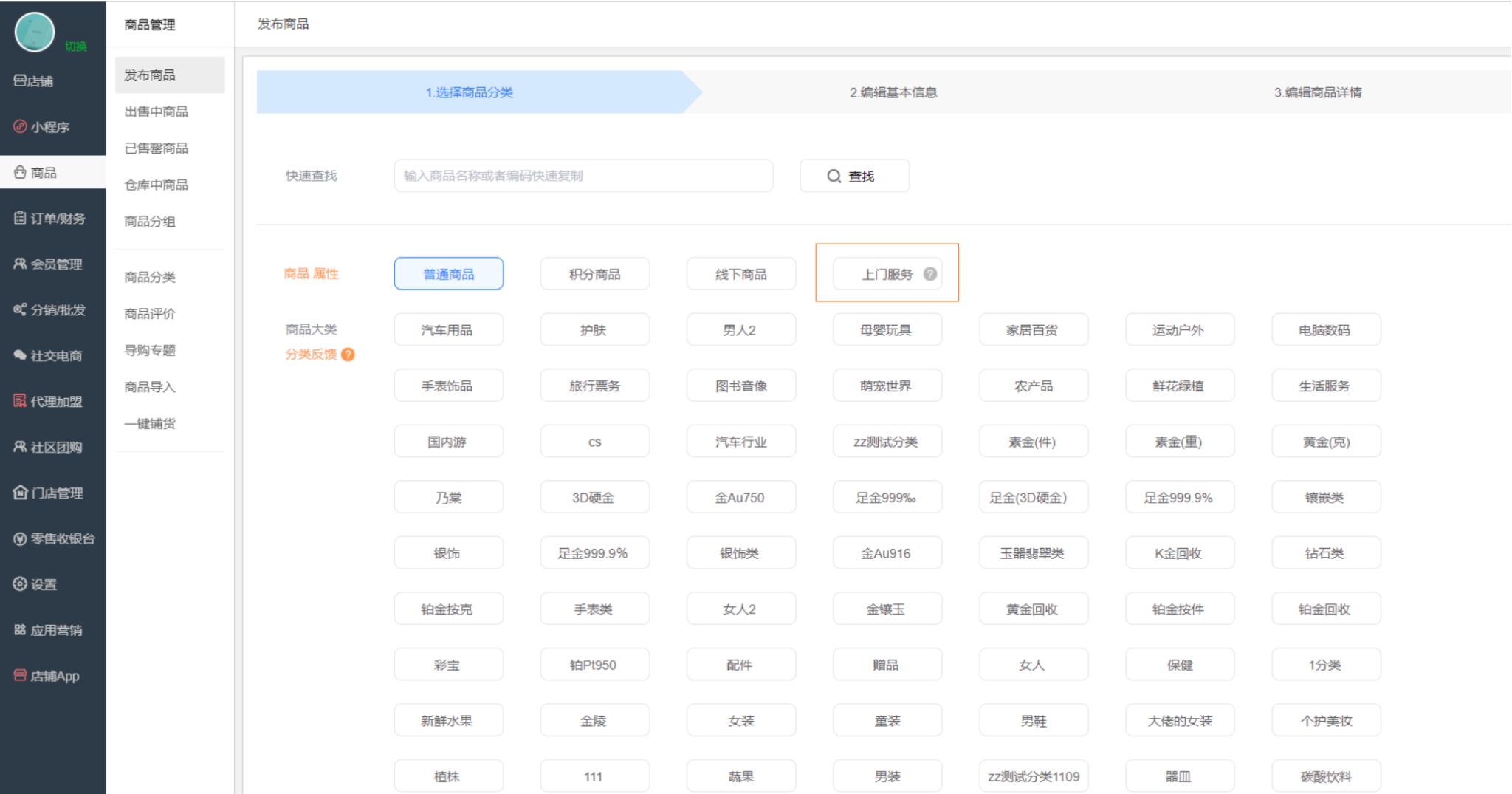Screen dimensions: 1512x794
Task: Open 设置 in the sidebar
Action: point(35,585)
